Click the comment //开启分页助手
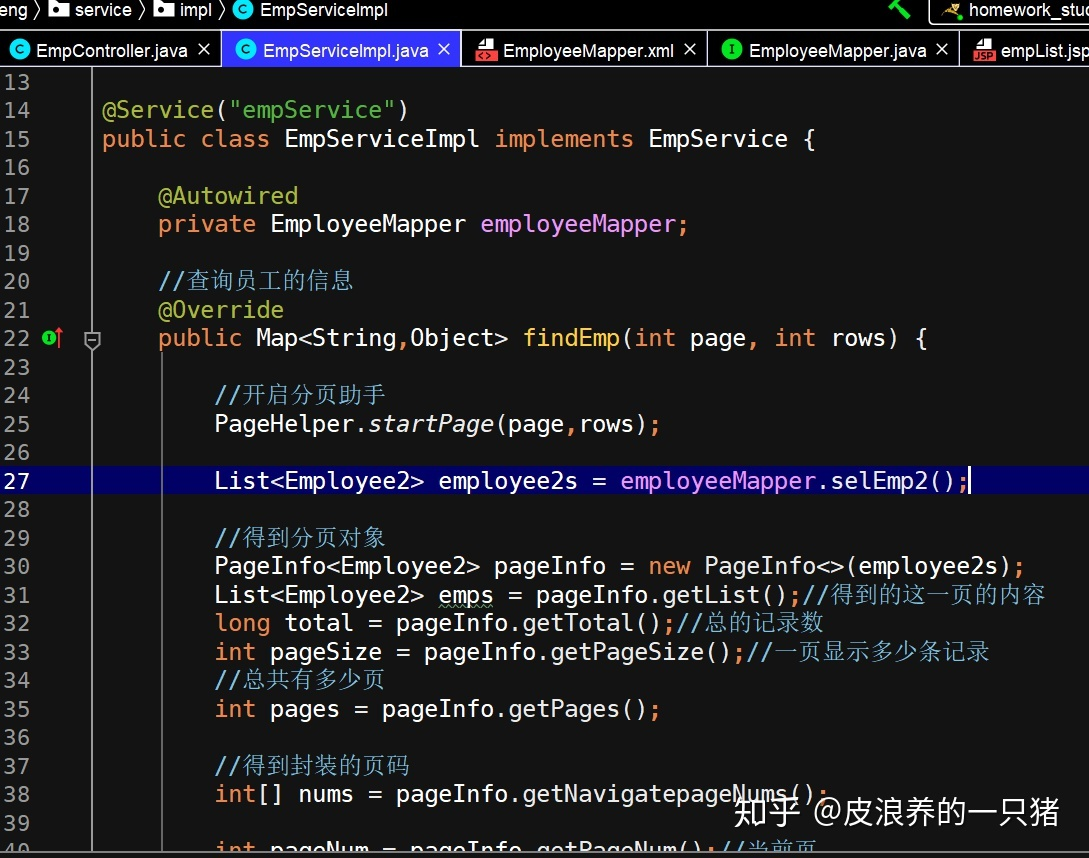This screenshot has height=858, width=1089. coord(299,395)
